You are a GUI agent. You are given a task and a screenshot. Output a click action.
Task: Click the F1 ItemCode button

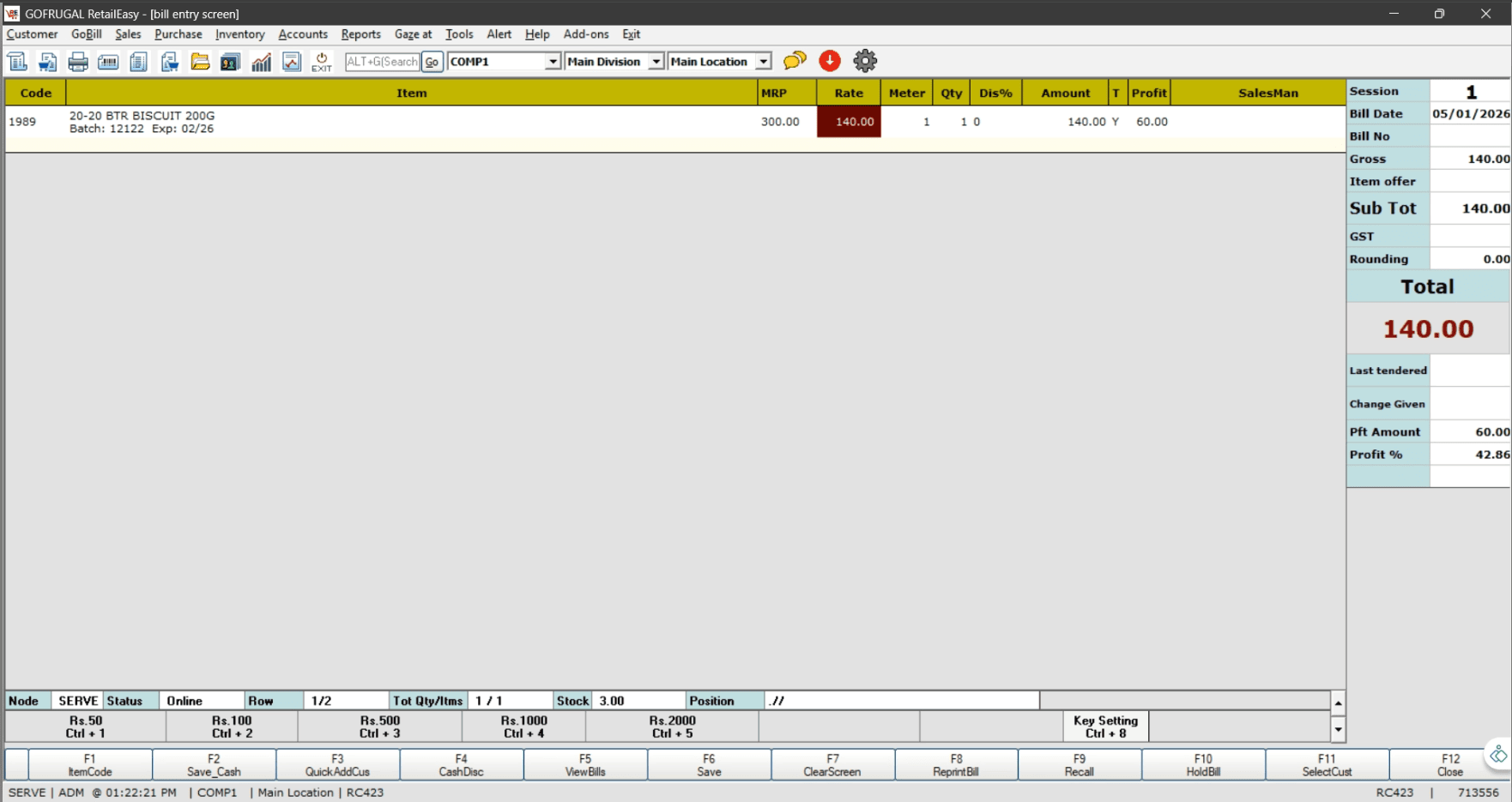pyautogui.click(x=90, y=765)
